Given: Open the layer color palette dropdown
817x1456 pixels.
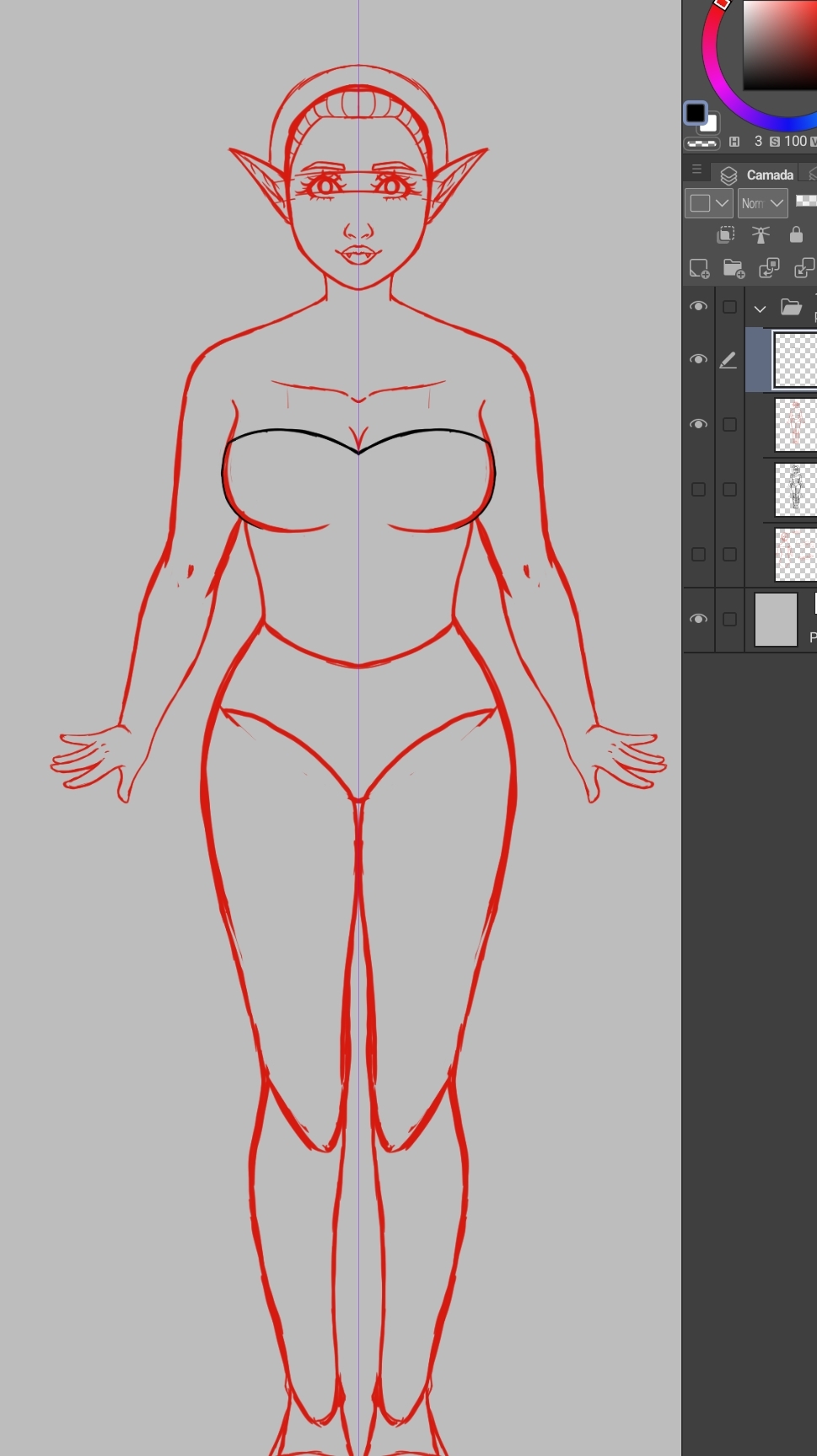Looking at the screenshot, I should pos(709,203).
